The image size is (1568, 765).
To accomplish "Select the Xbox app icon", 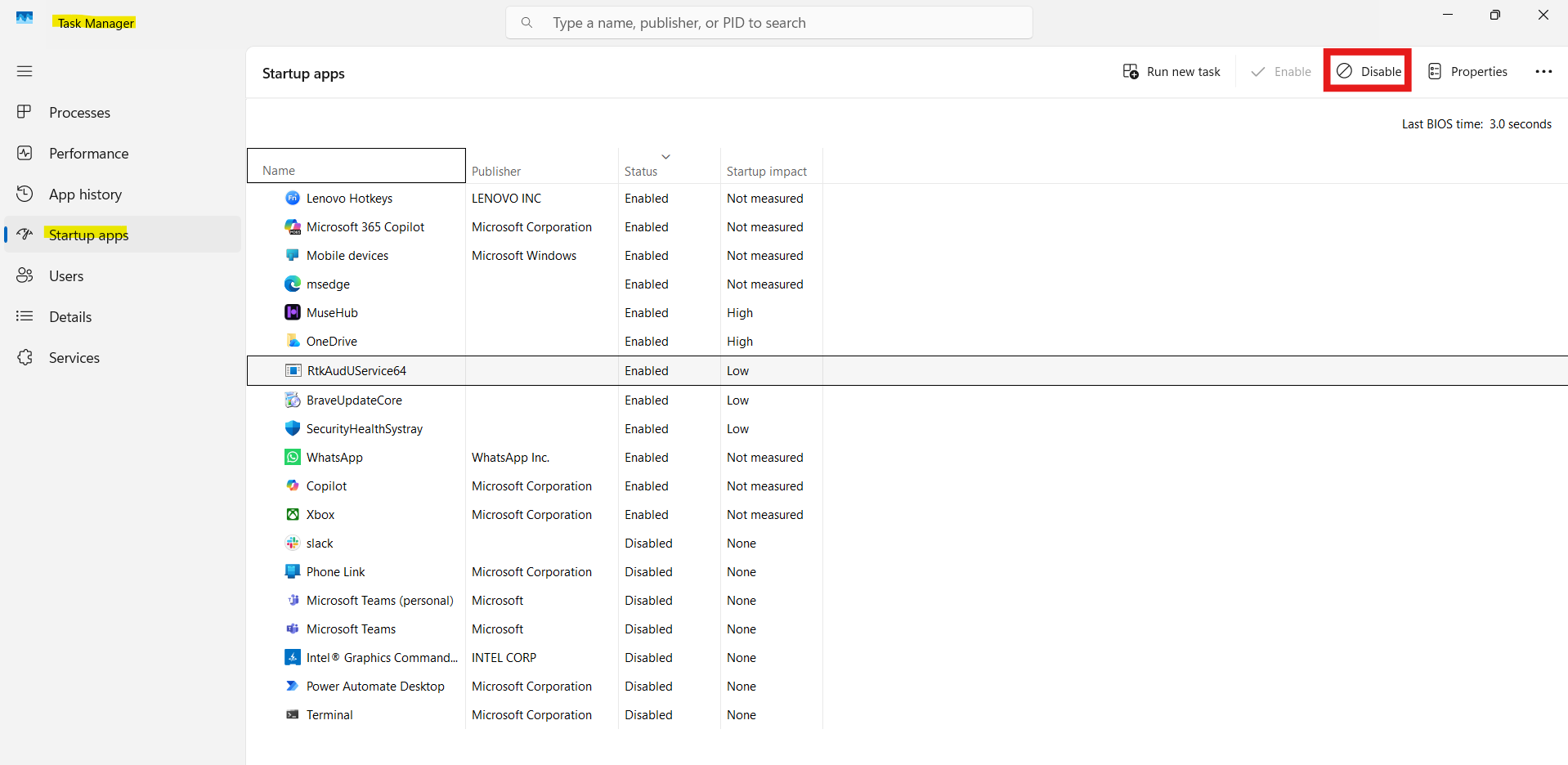I will (x=292, y=514).
